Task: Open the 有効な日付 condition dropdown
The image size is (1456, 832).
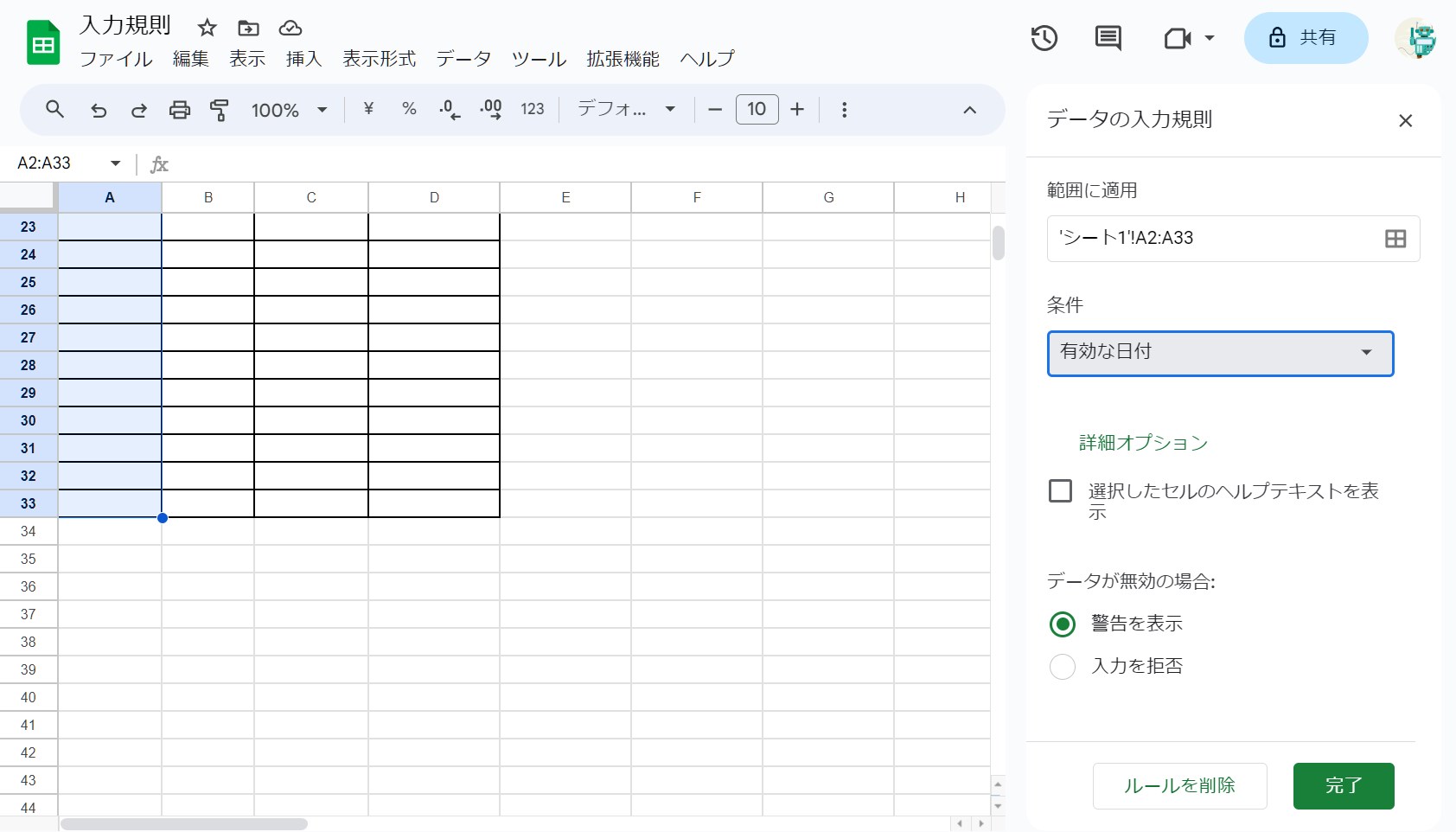Action: tap(1220, 353)
